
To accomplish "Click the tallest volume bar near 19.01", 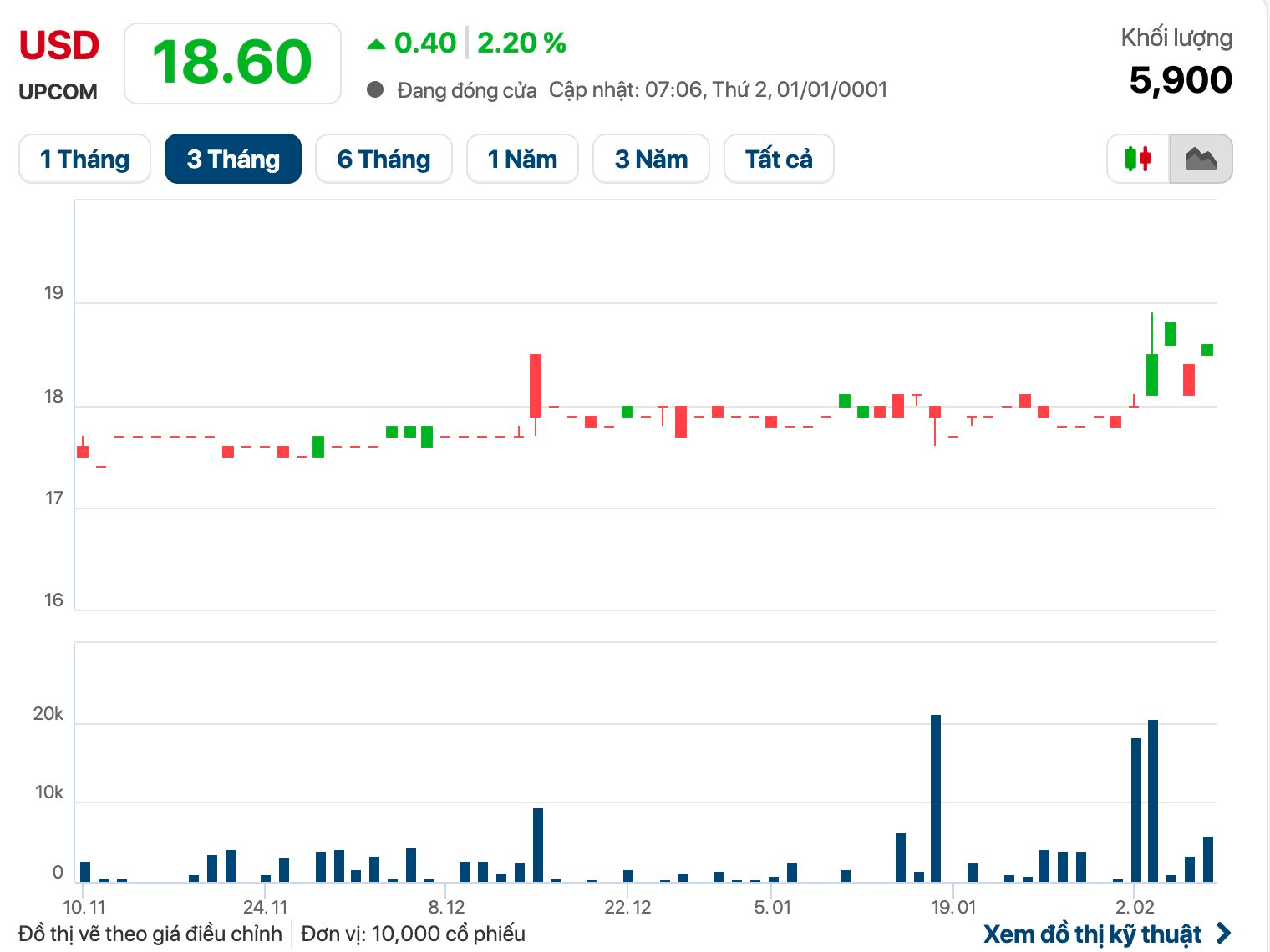I will [936, 798].
